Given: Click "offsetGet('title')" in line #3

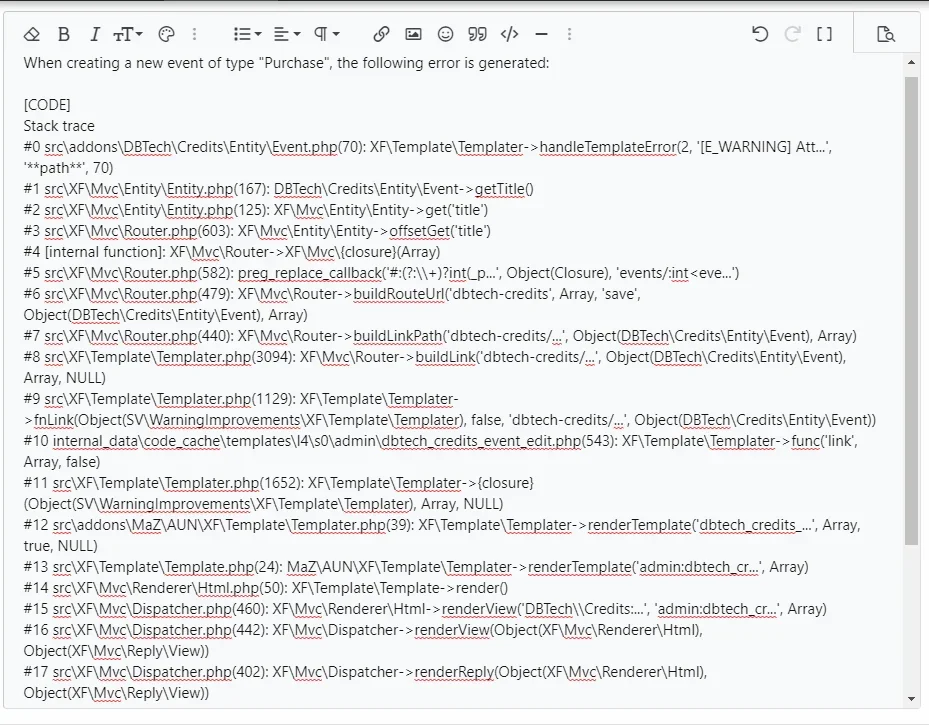Looking at the screenshot, I should pos(440,231).
